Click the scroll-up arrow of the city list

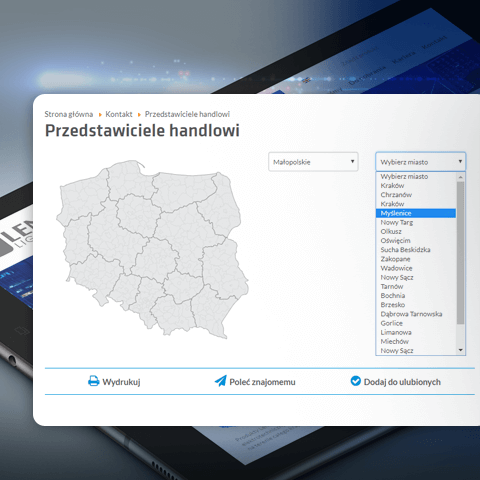click(x=461, y=177)
